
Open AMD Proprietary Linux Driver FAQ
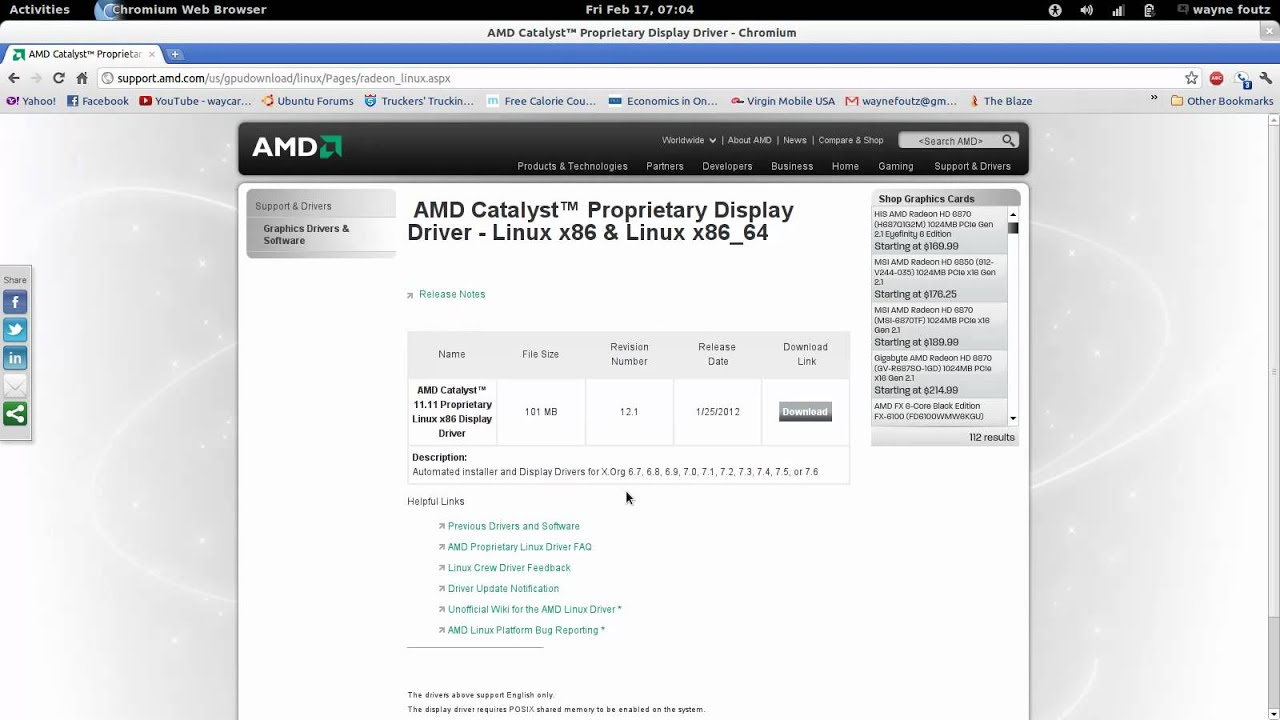point(520,547)
